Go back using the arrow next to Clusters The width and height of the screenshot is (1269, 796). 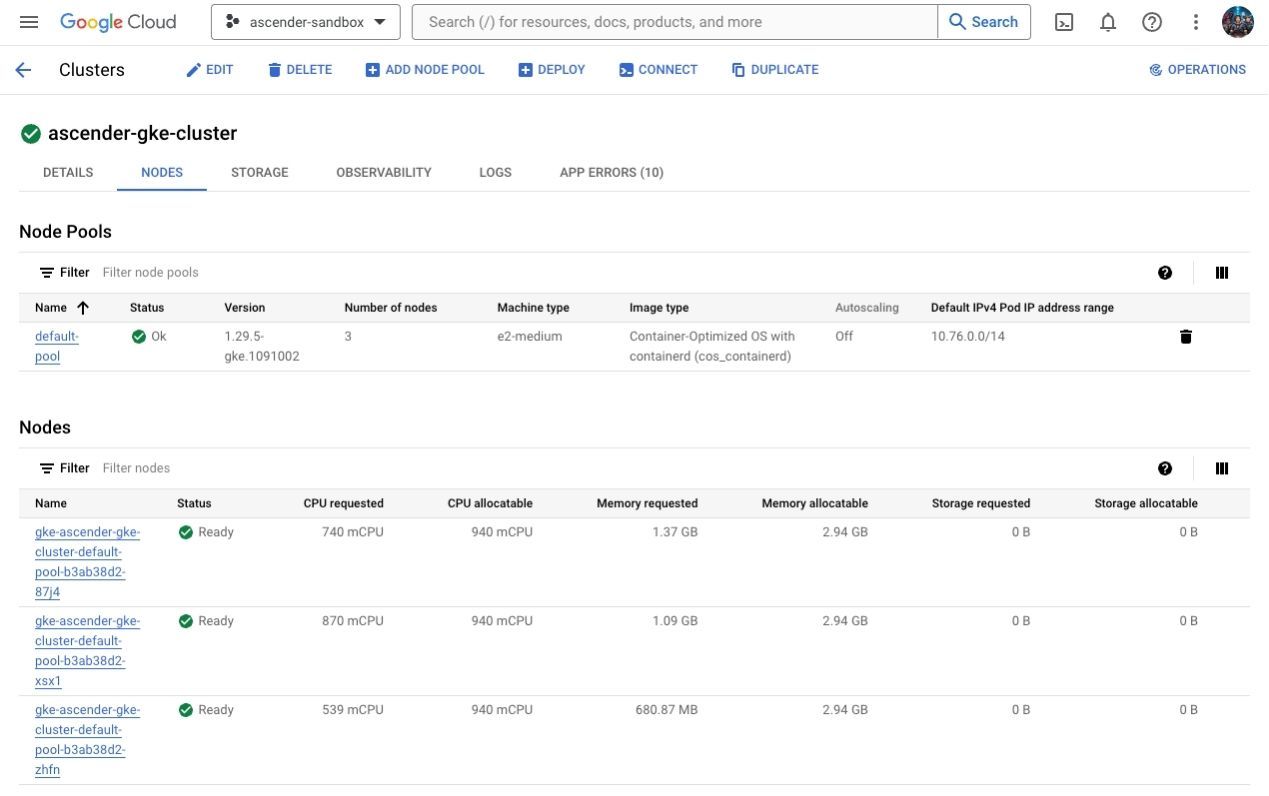tap(23, 70)
